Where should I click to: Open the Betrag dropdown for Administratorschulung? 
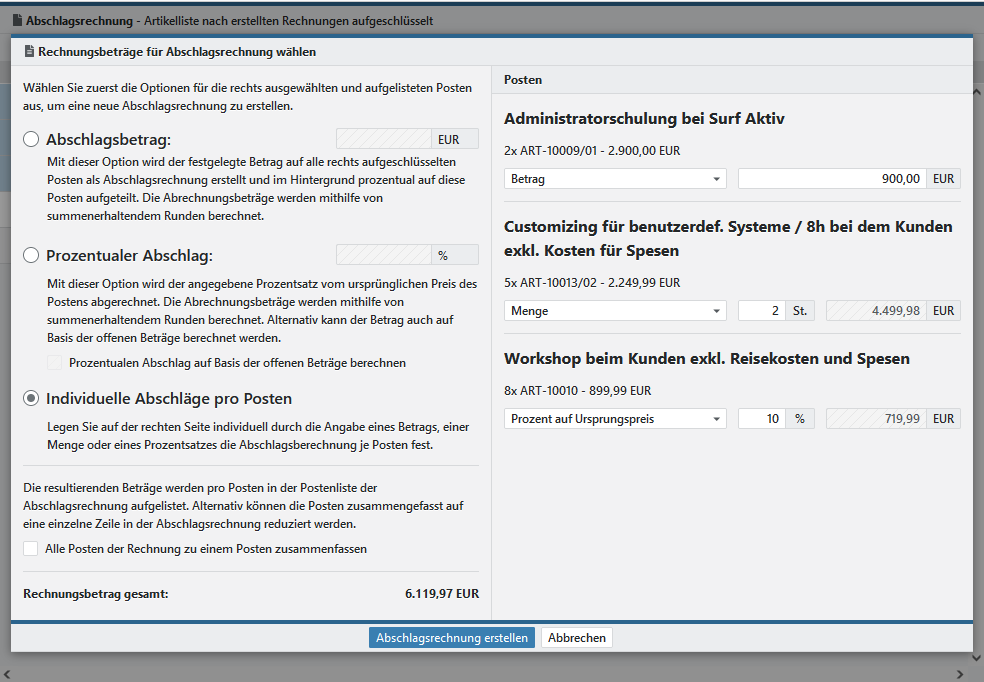(x=614, y=179)
